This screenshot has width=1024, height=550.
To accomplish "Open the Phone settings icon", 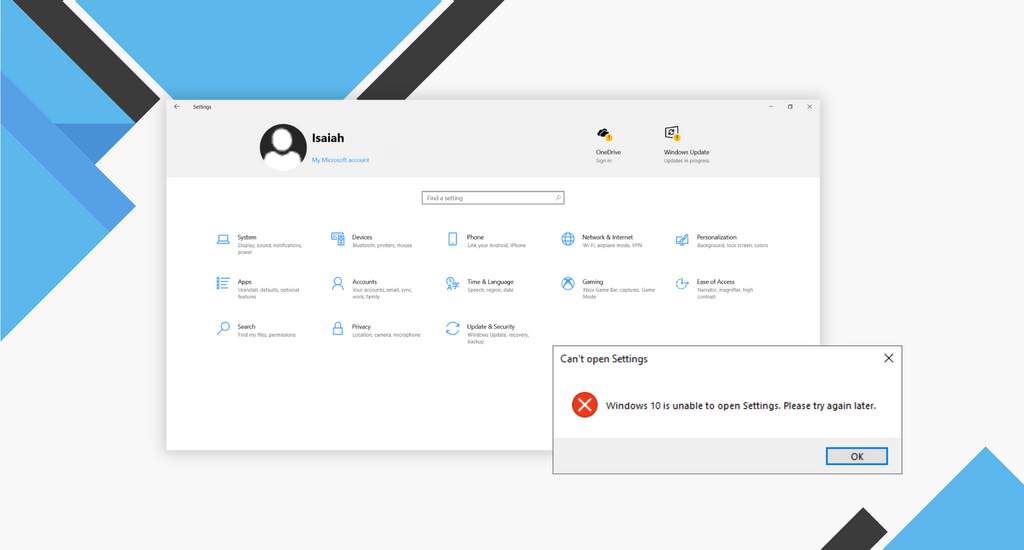I will (453, 239).
